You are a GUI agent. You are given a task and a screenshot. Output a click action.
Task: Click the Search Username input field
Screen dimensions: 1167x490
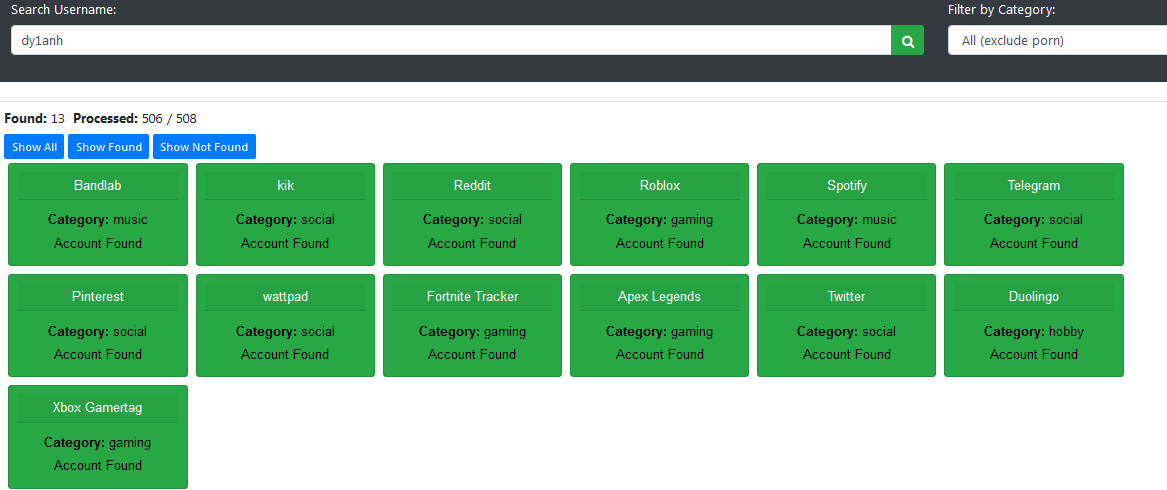[451, 40]
